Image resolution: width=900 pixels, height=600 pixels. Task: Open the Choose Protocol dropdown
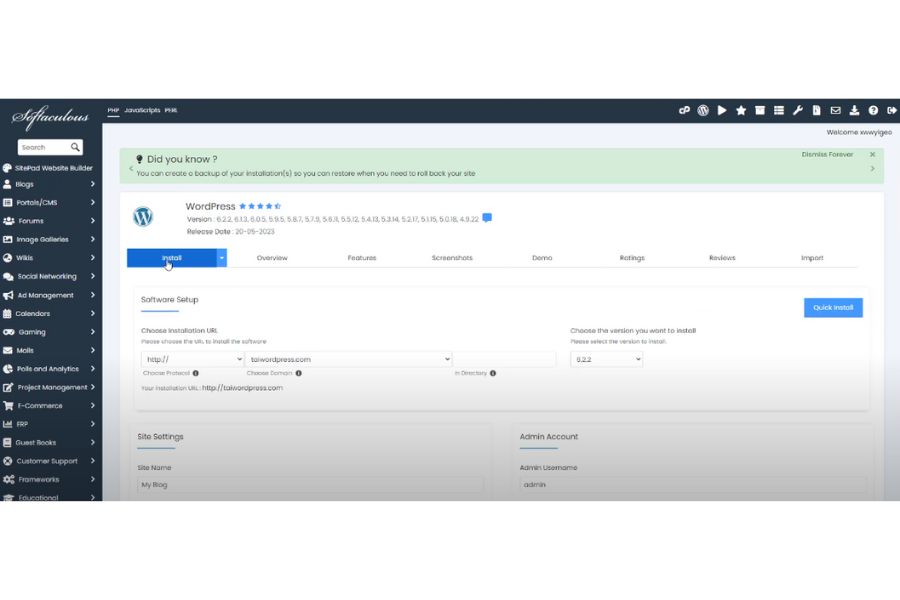(x=193, y=359)
